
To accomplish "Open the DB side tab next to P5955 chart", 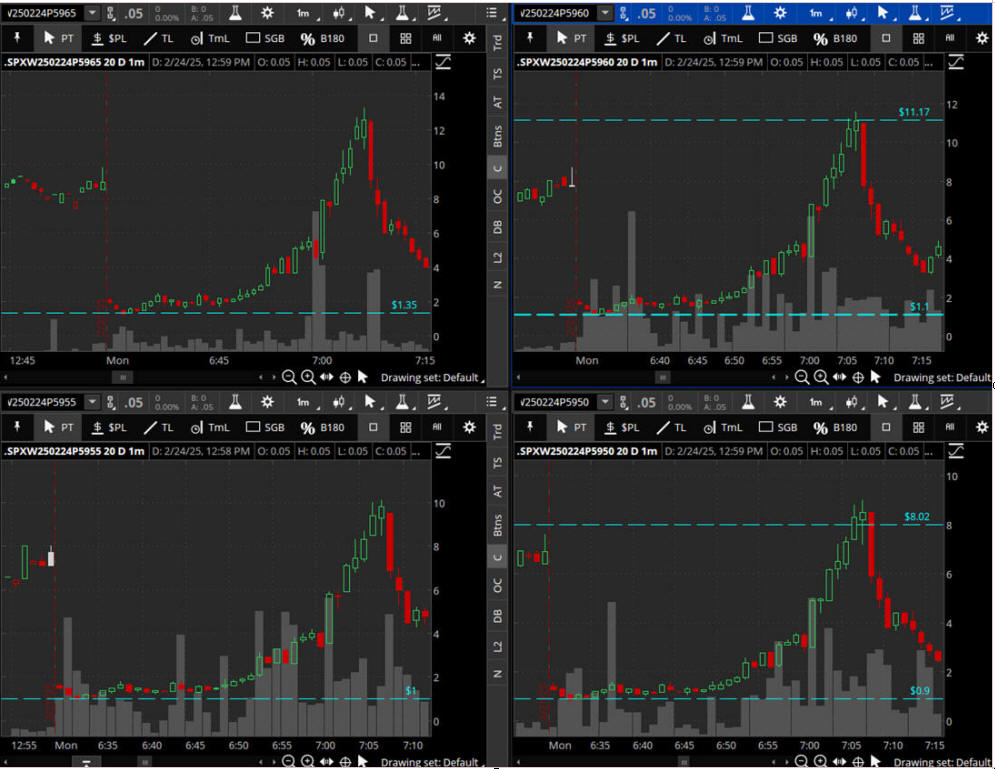I will coord(498,615).
